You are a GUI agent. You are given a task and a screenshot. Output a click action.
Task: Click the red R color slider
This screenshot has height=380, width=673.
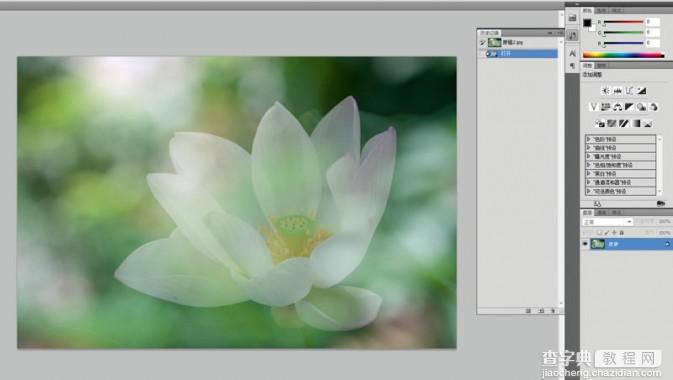623,22
